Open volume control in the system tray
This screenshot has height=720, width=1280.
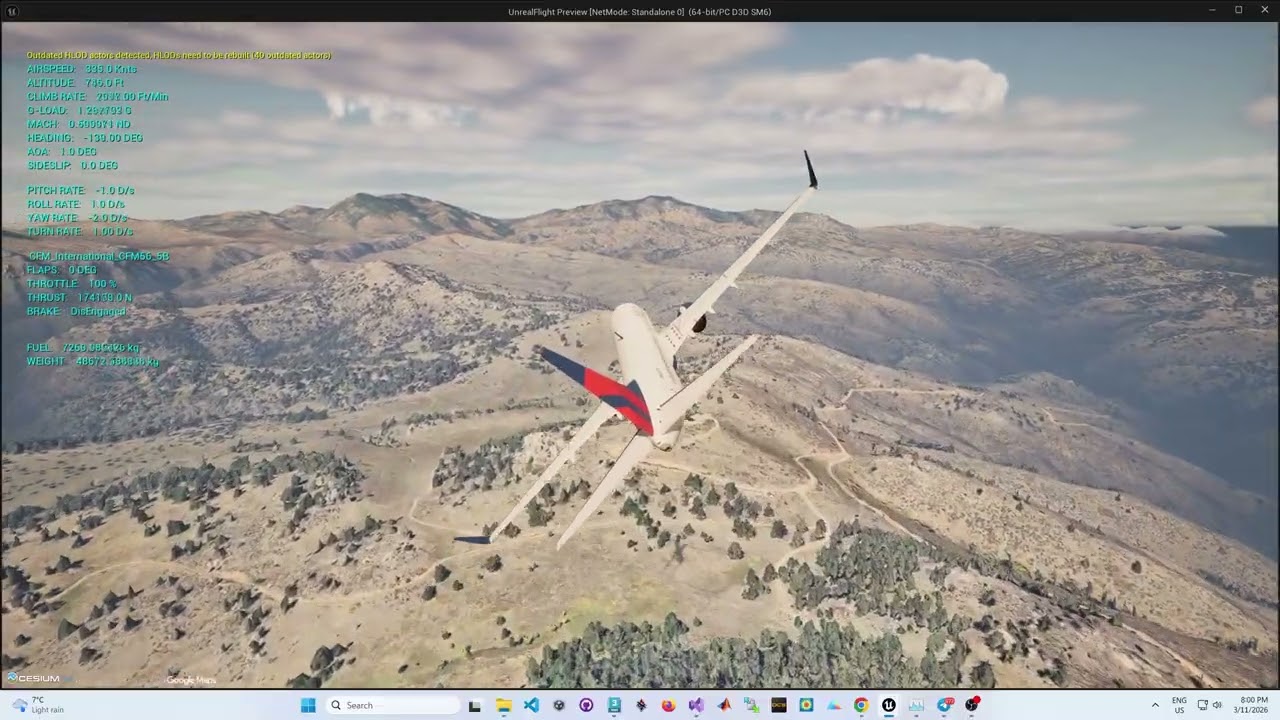1217,705
